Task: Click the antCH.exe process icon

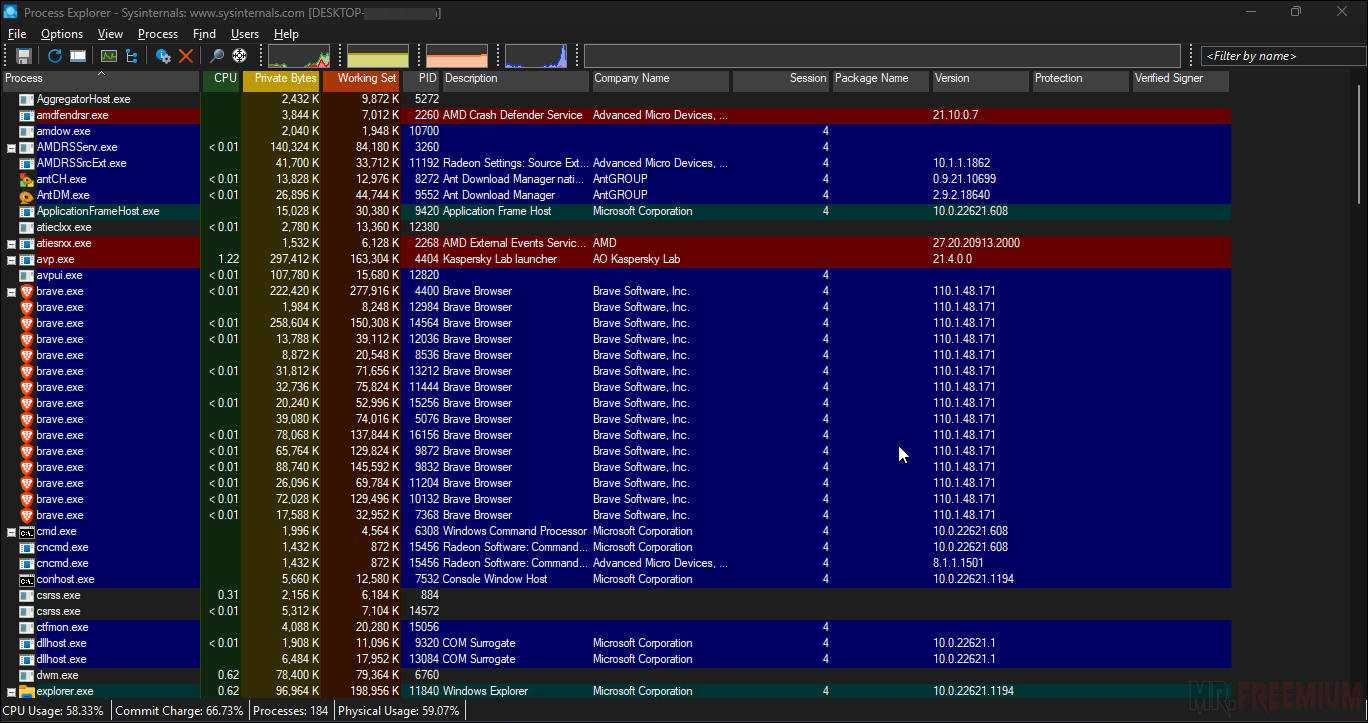Action: 27,179
